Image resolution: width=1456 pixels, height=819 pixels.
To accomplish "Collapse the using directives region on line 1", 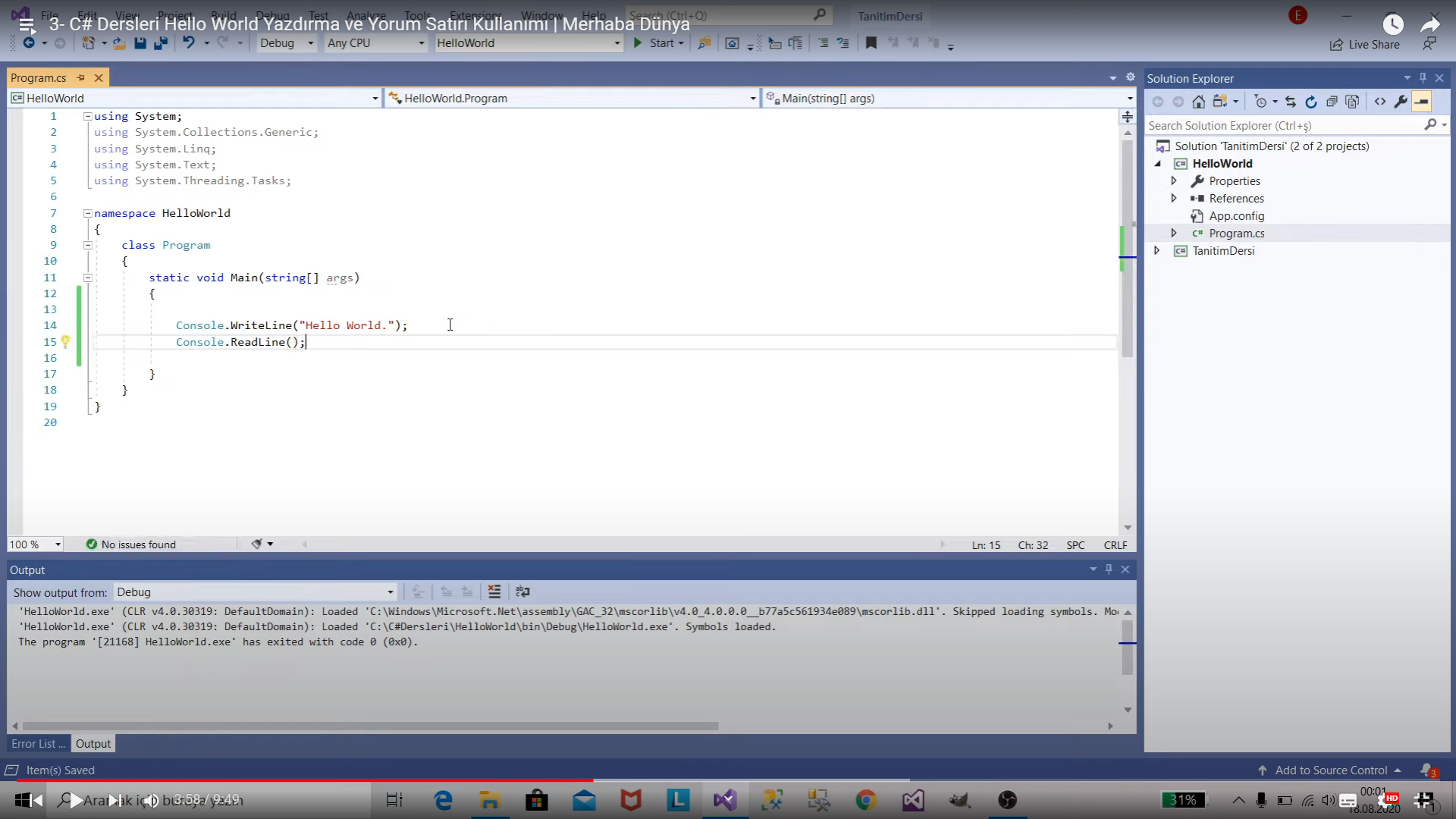I will (87, 116).
